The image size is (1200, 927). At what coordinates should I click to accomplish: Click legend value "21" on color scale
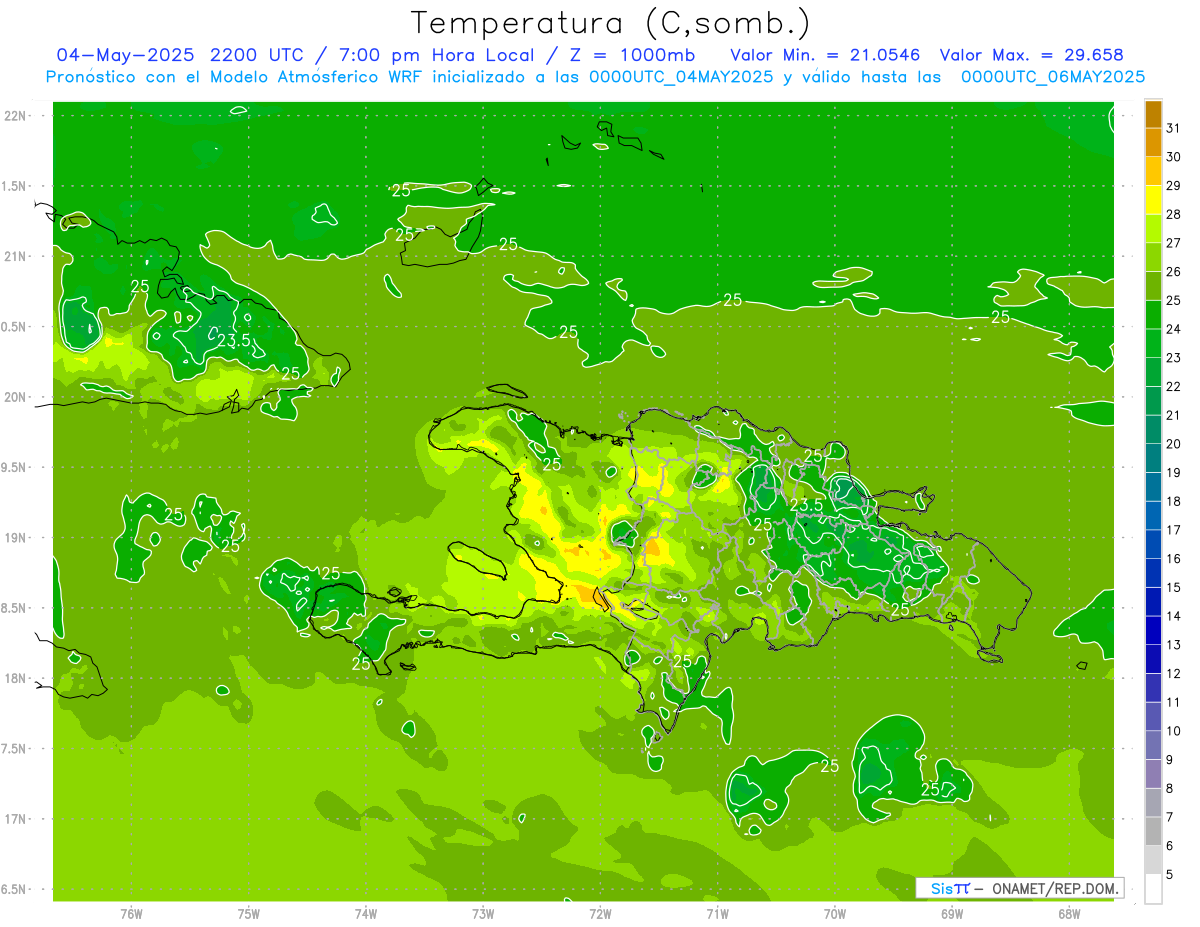1174,415
